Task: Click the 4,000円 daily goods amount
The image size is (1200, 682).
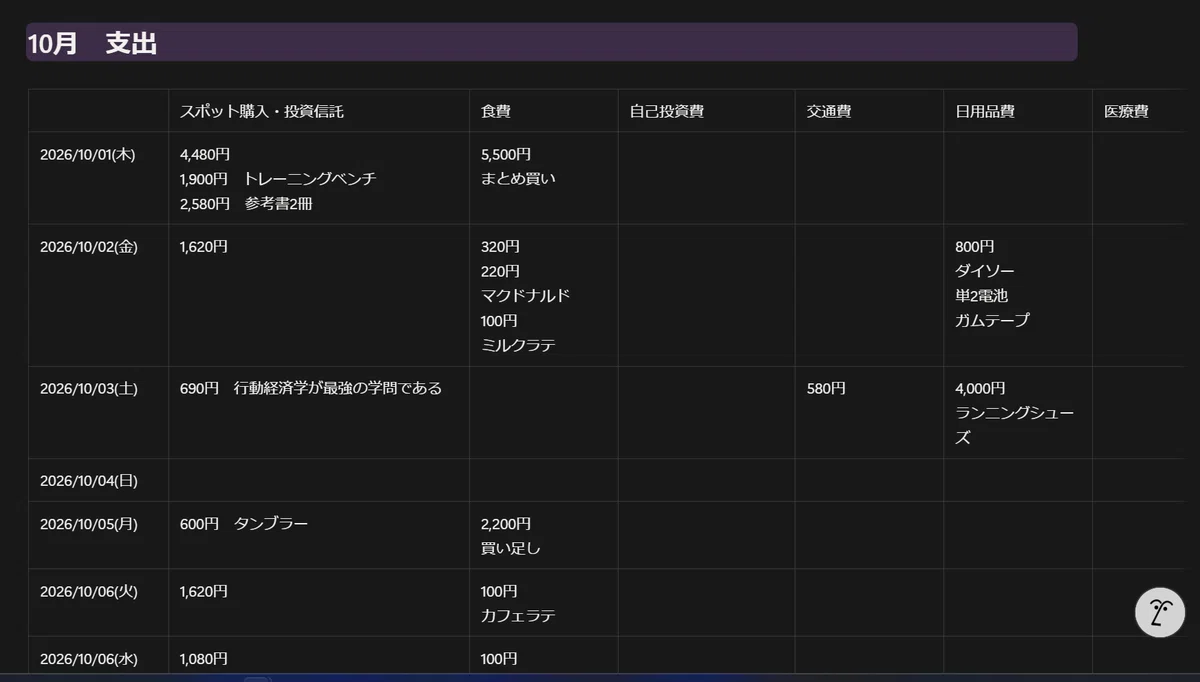Action: point(980,388)
